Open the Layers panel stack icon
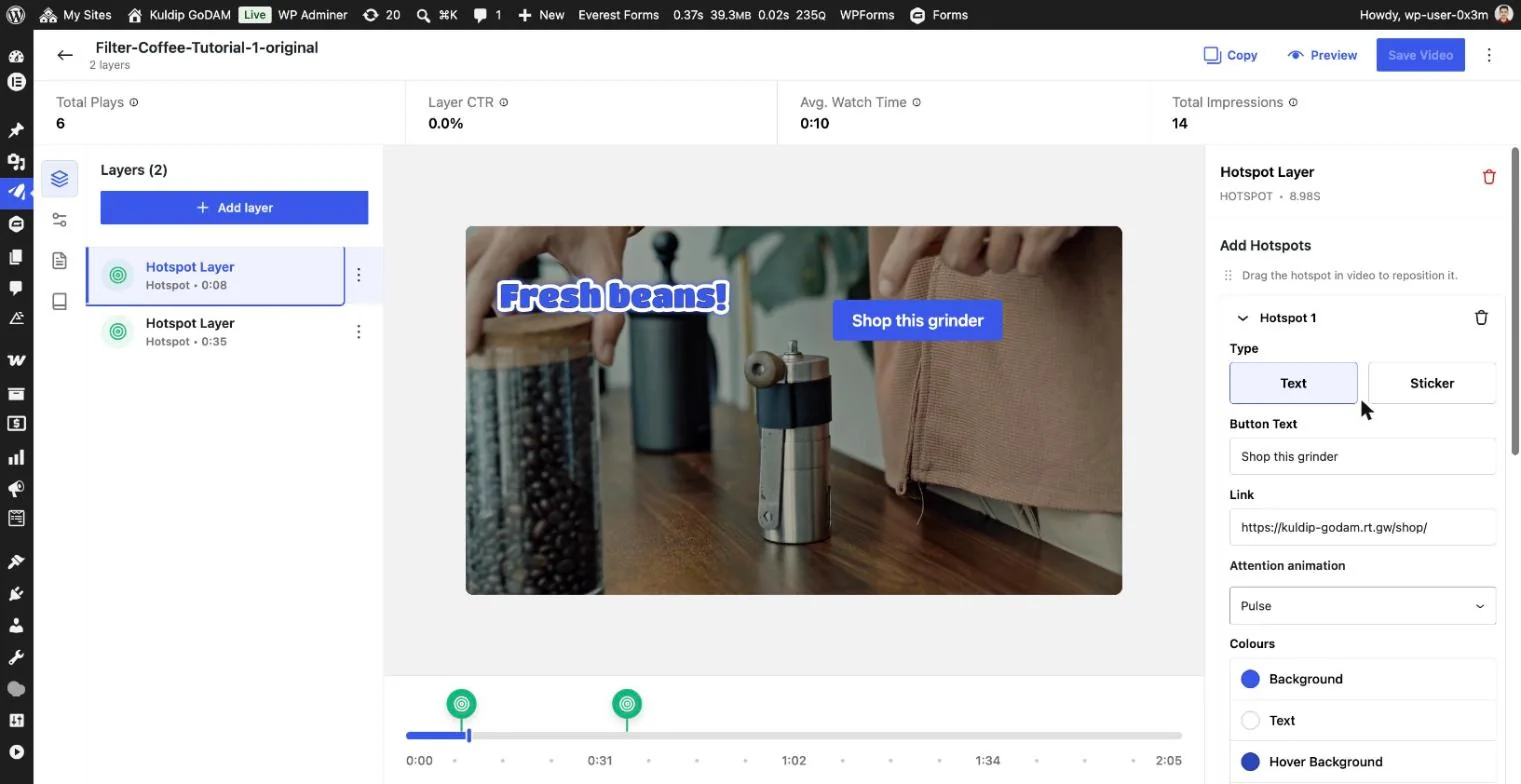The height and width of the screenshot is (784, 1521). [x=59, y=178]
